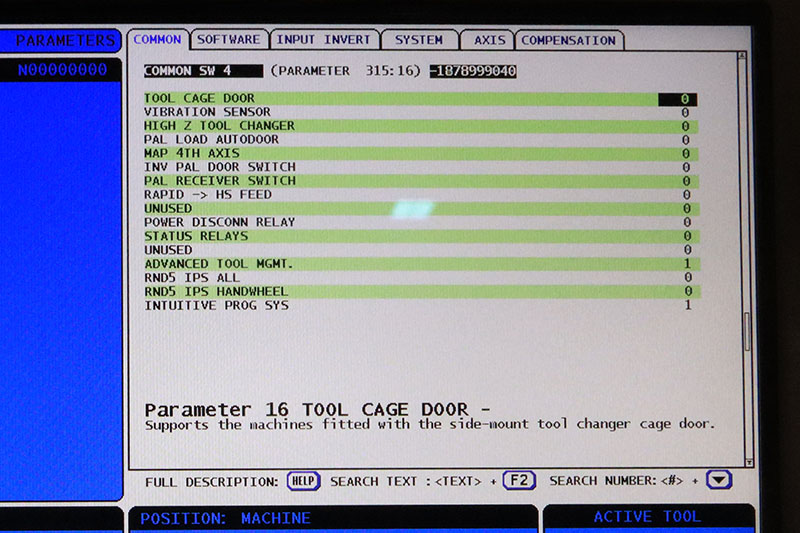The height and width of the screenshot is (533, 800).
Task: Open the INPUT INVERT tab
Action: (323, 40)
